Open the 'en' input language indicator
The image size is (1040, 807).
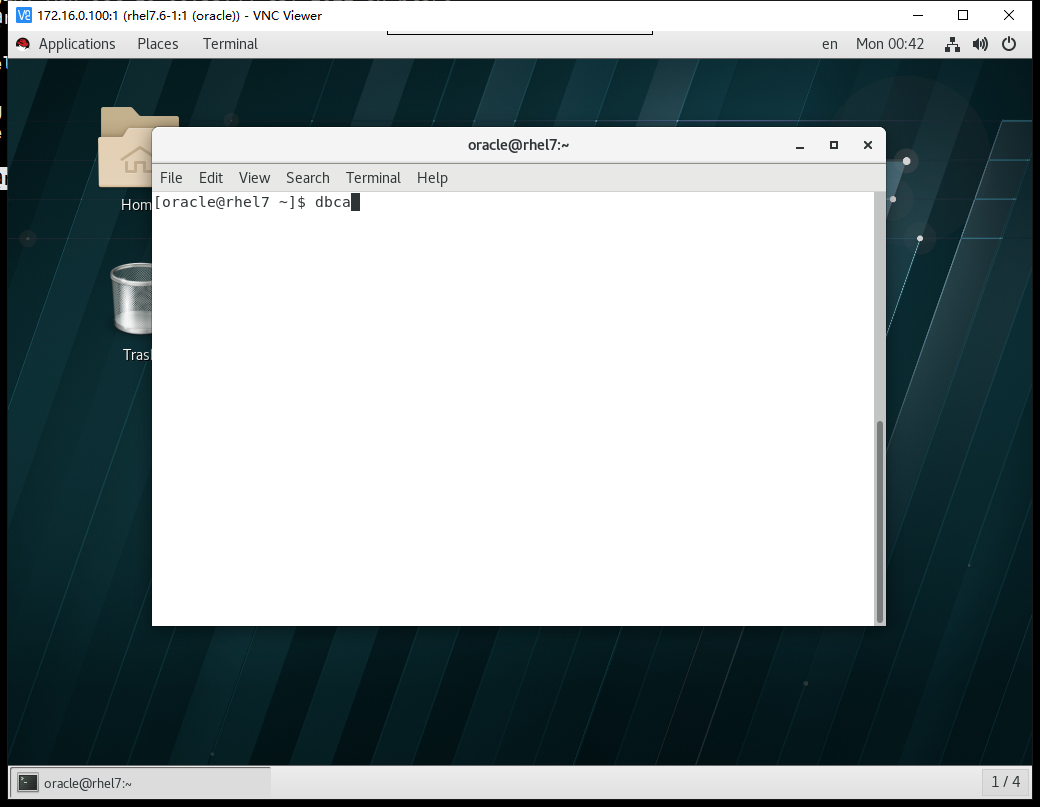[x=830, y=44]
